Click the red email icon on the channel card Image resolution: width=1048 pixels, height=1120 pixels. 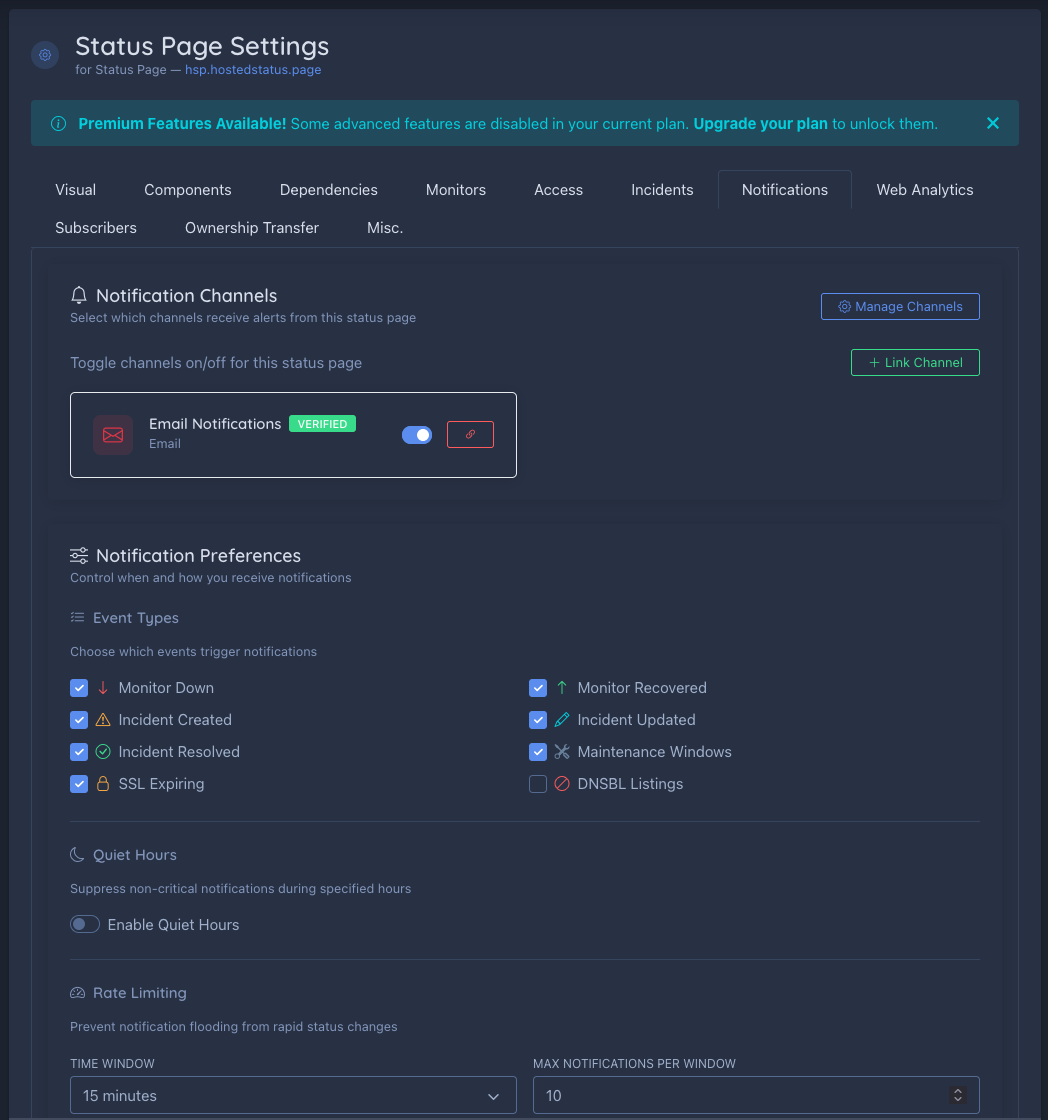click(x=112, y=434)
